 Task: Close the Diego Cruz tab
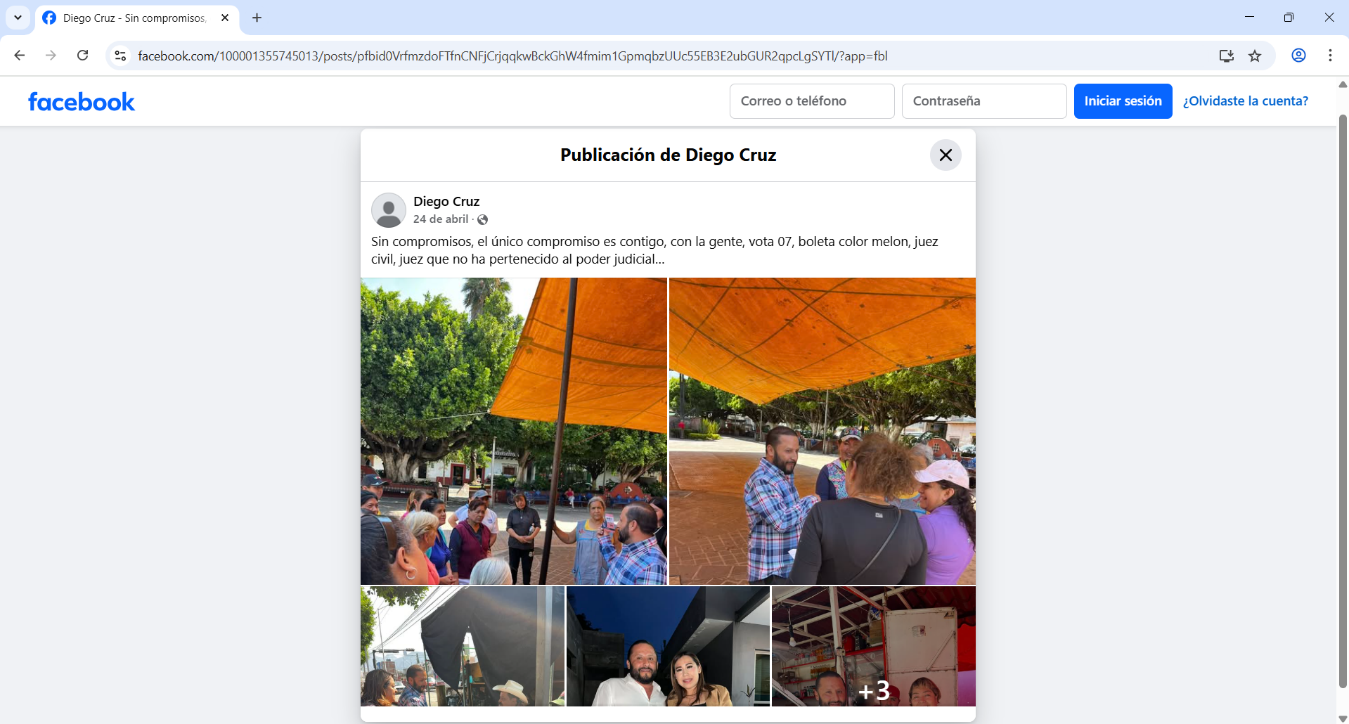click(224, 18)
